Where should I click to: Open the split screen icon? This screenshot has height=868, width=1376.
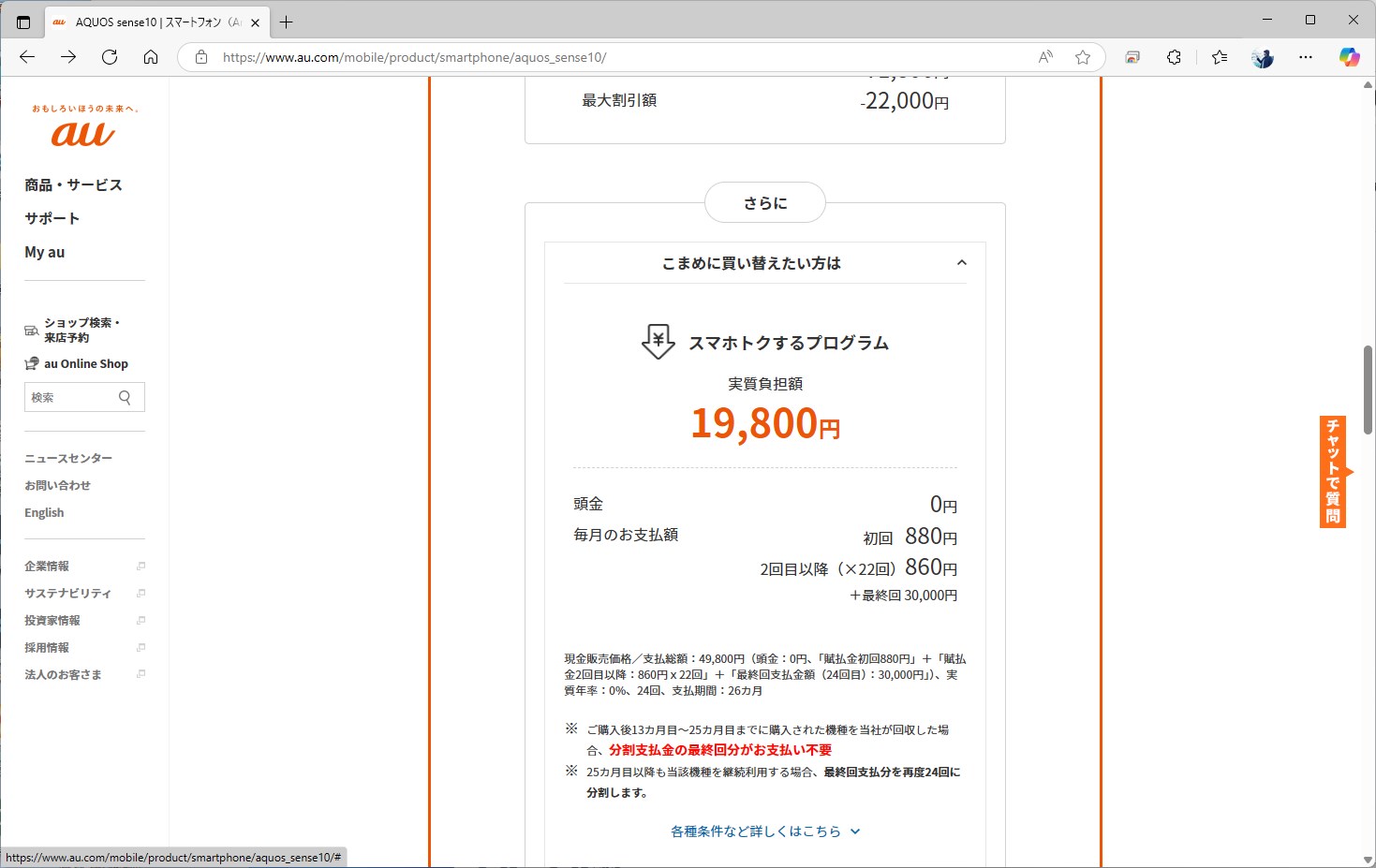pyautogui.click(x=1132, y=57)
